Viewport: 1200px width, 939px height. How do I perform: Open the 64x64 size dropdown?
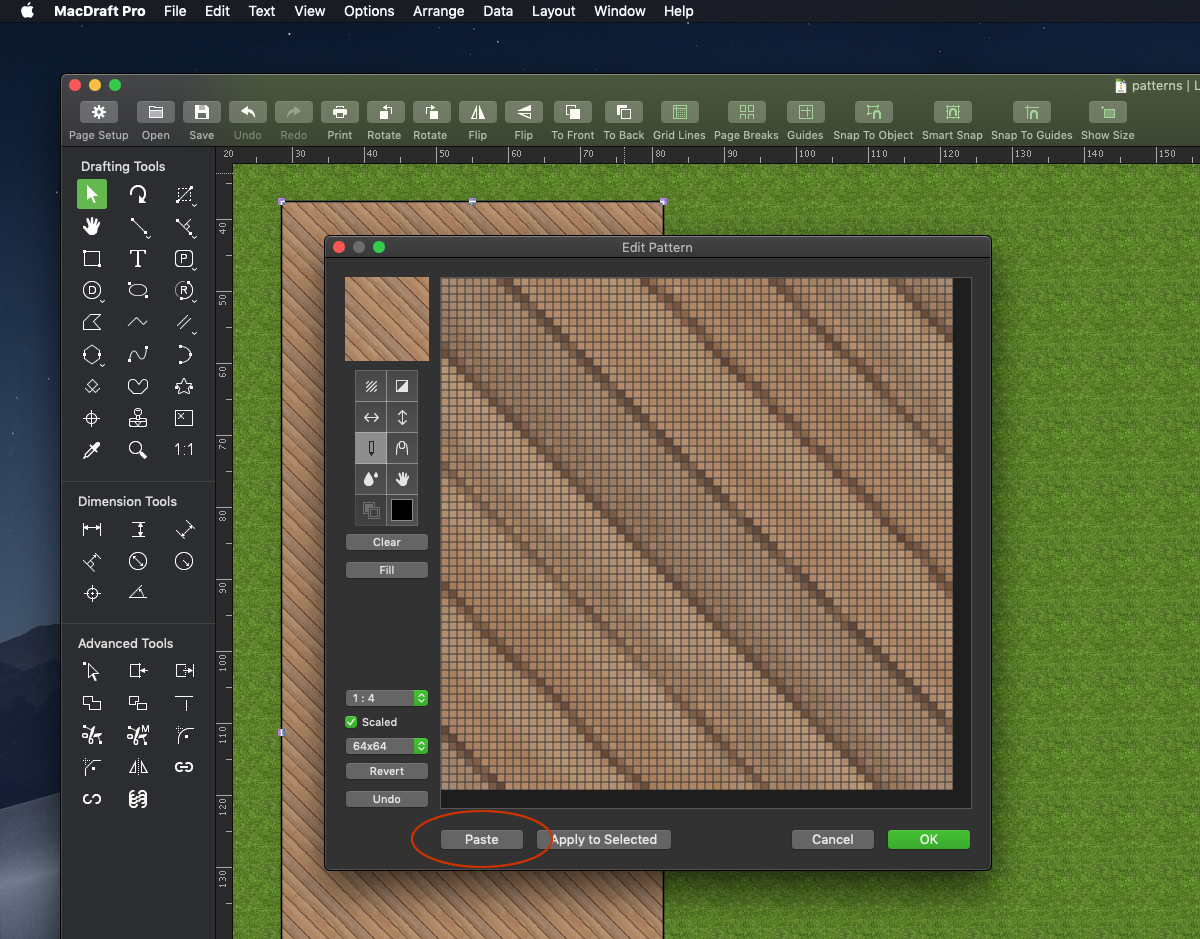click(x=387, y=746)
